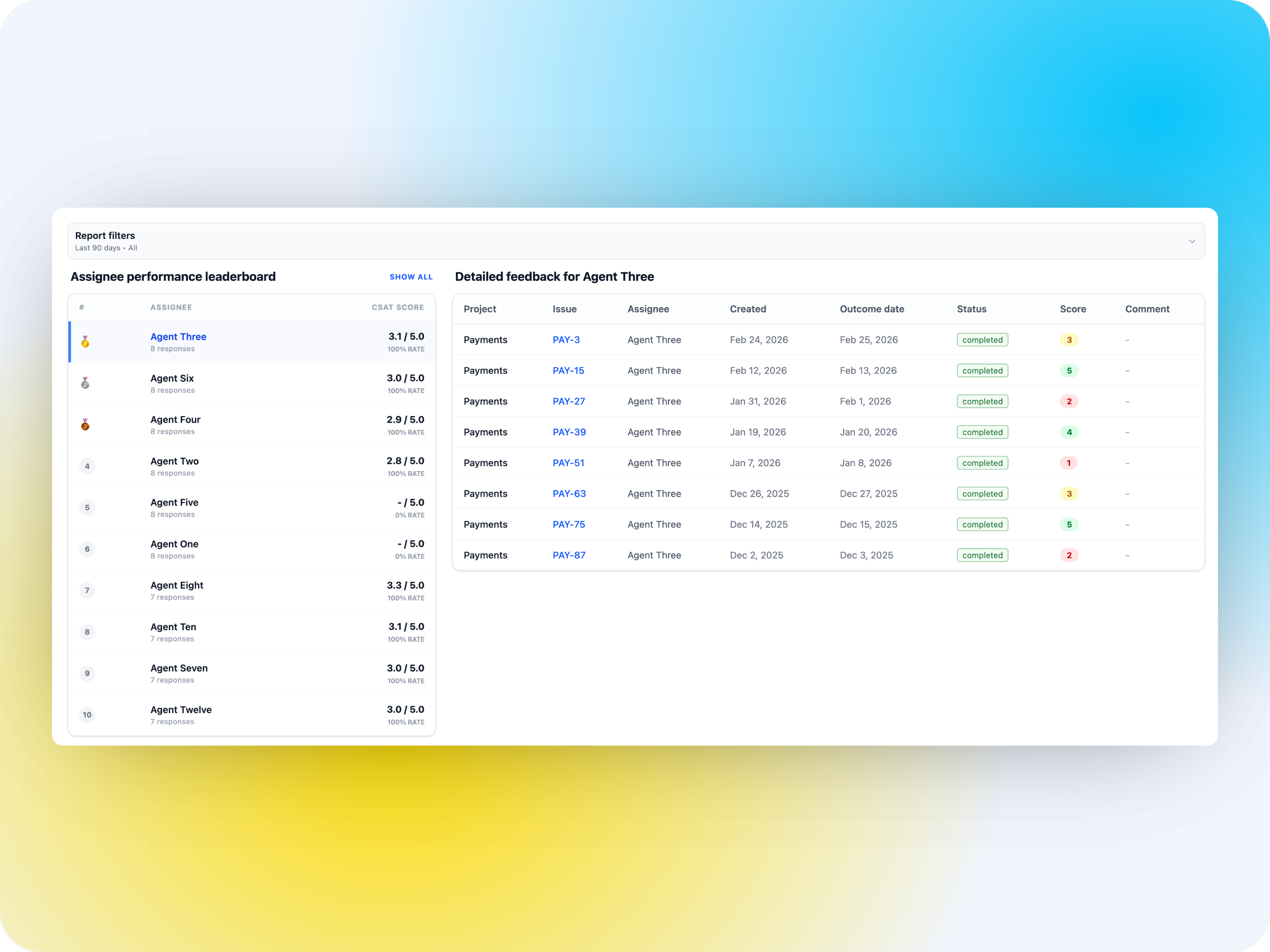This screenshot has width=1270, height=952.
Task: Click the bronze medal icon for Agent Four
Action: pos(85,424)
